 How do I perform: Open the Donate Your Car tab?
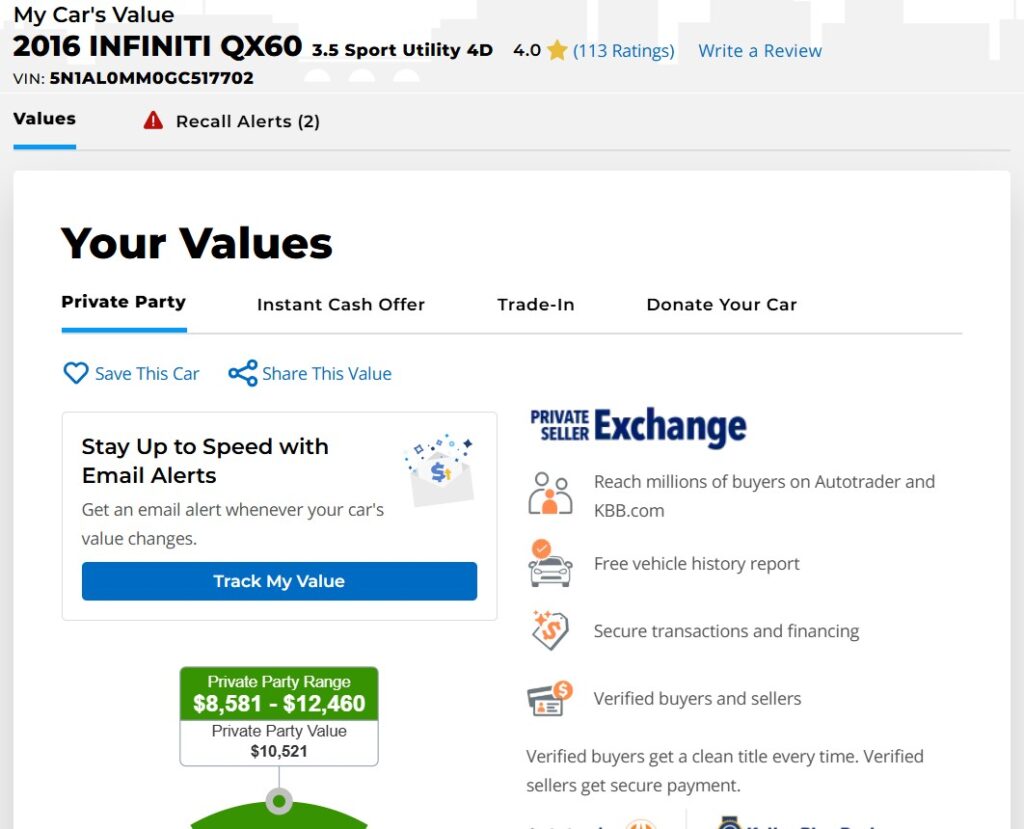point(721,305)
